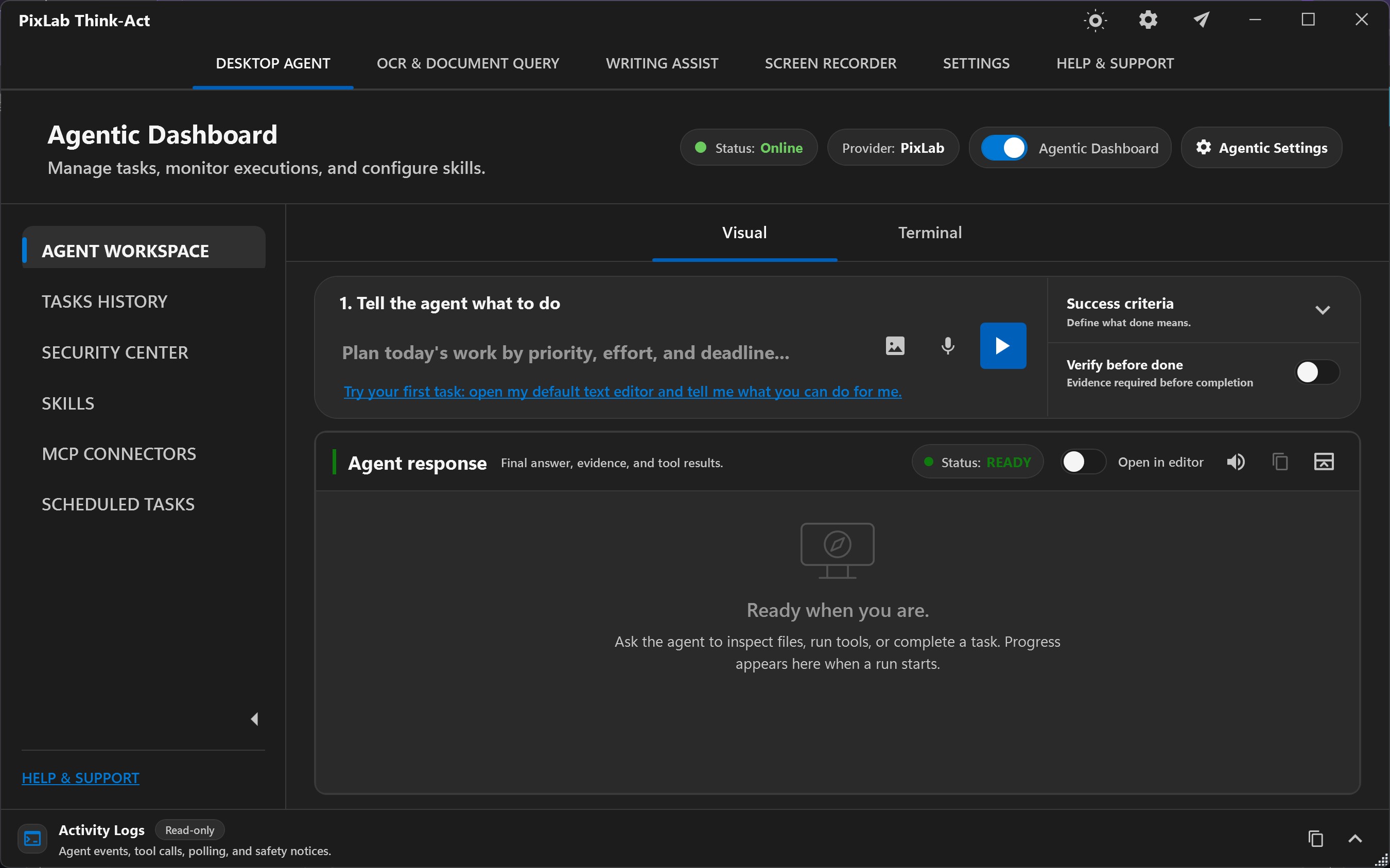Copy the agent response
Image resolution: width=1390 pixels, height=868 pixels.
(x=1280, y=462)
